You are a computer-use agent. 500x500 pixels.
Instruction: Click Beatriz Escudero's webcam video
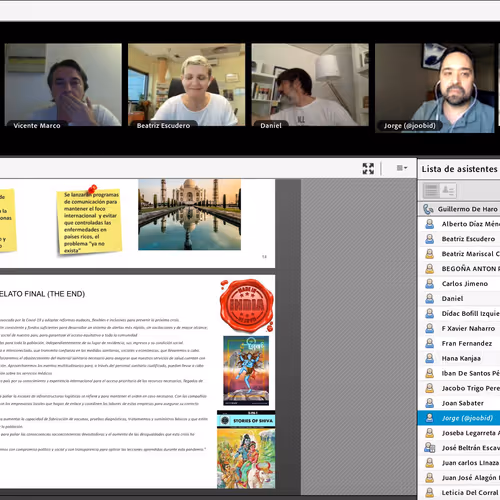[x=187, y=85]
